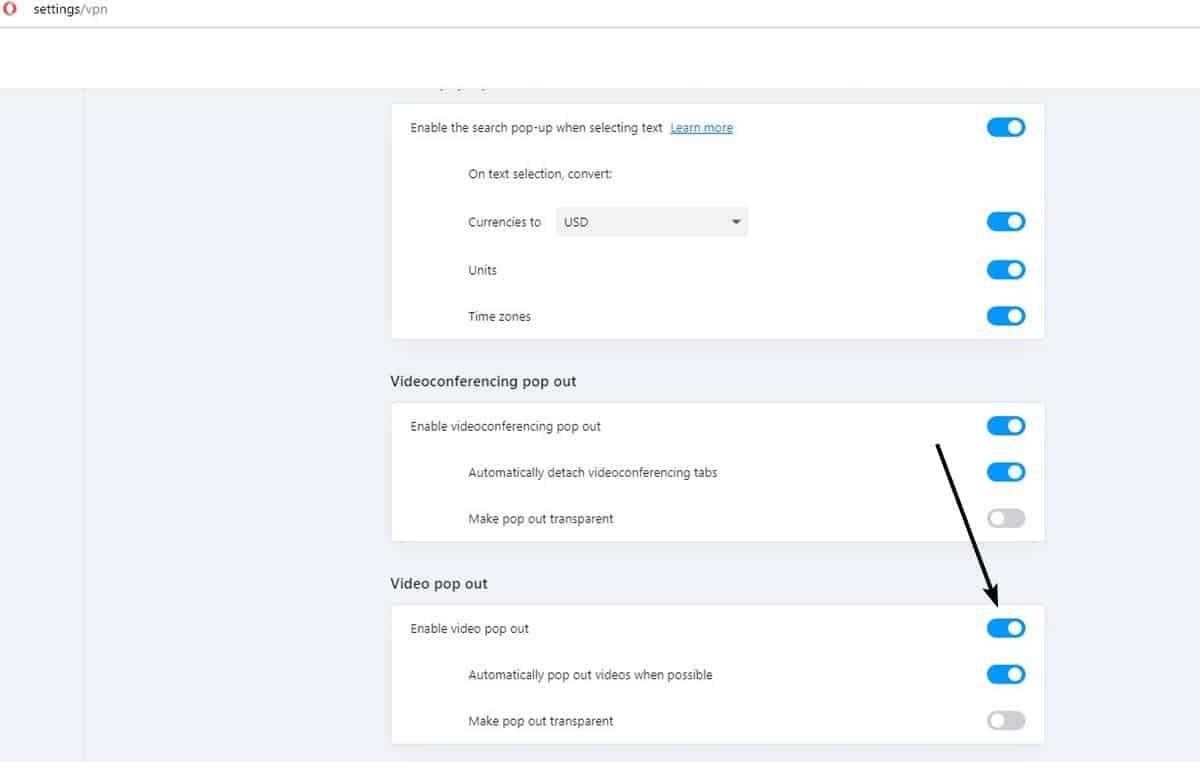Screen dimensions: 1200x762
Task: Disable Automatically pop out videos when possible
Action: (x=1006, y=674)
